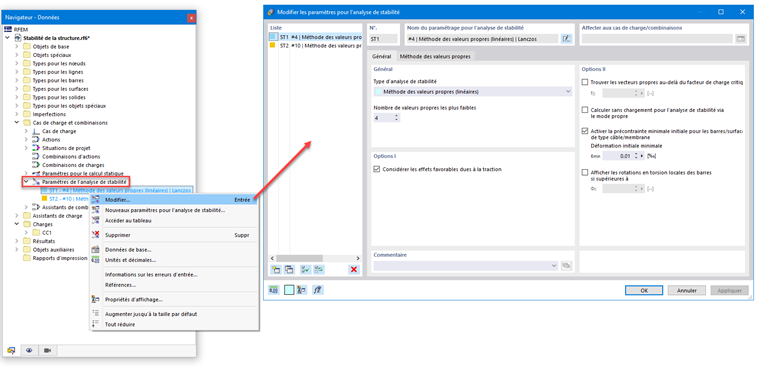Viewport: 760px width, 370px height.
Task: Click the invert selection icon below the list
Action: pyautogui.click(x=319, y=270)
